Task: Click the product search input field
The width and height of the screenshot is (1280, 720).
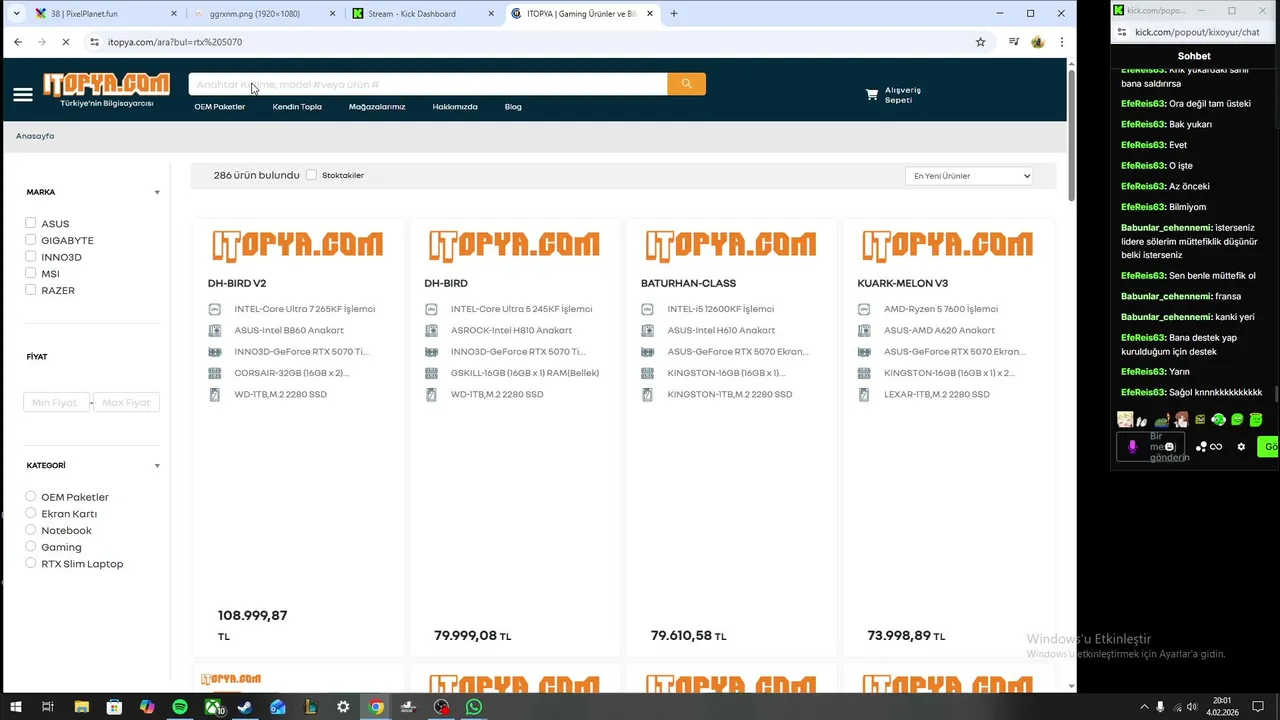Action: coord(428,84)
